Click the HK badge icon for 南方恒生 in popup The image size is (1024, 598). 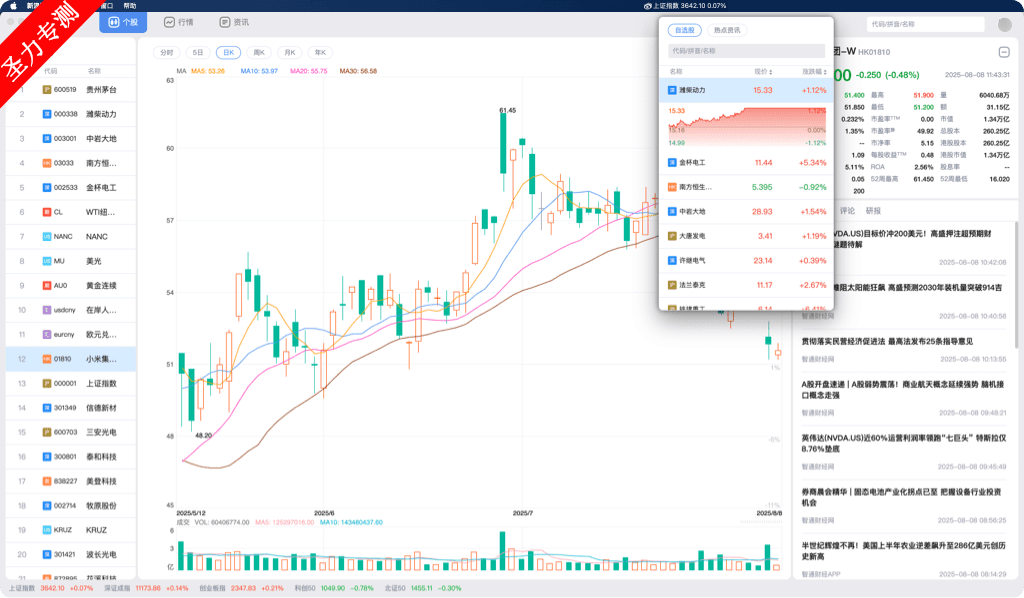(x=672, y=187)
